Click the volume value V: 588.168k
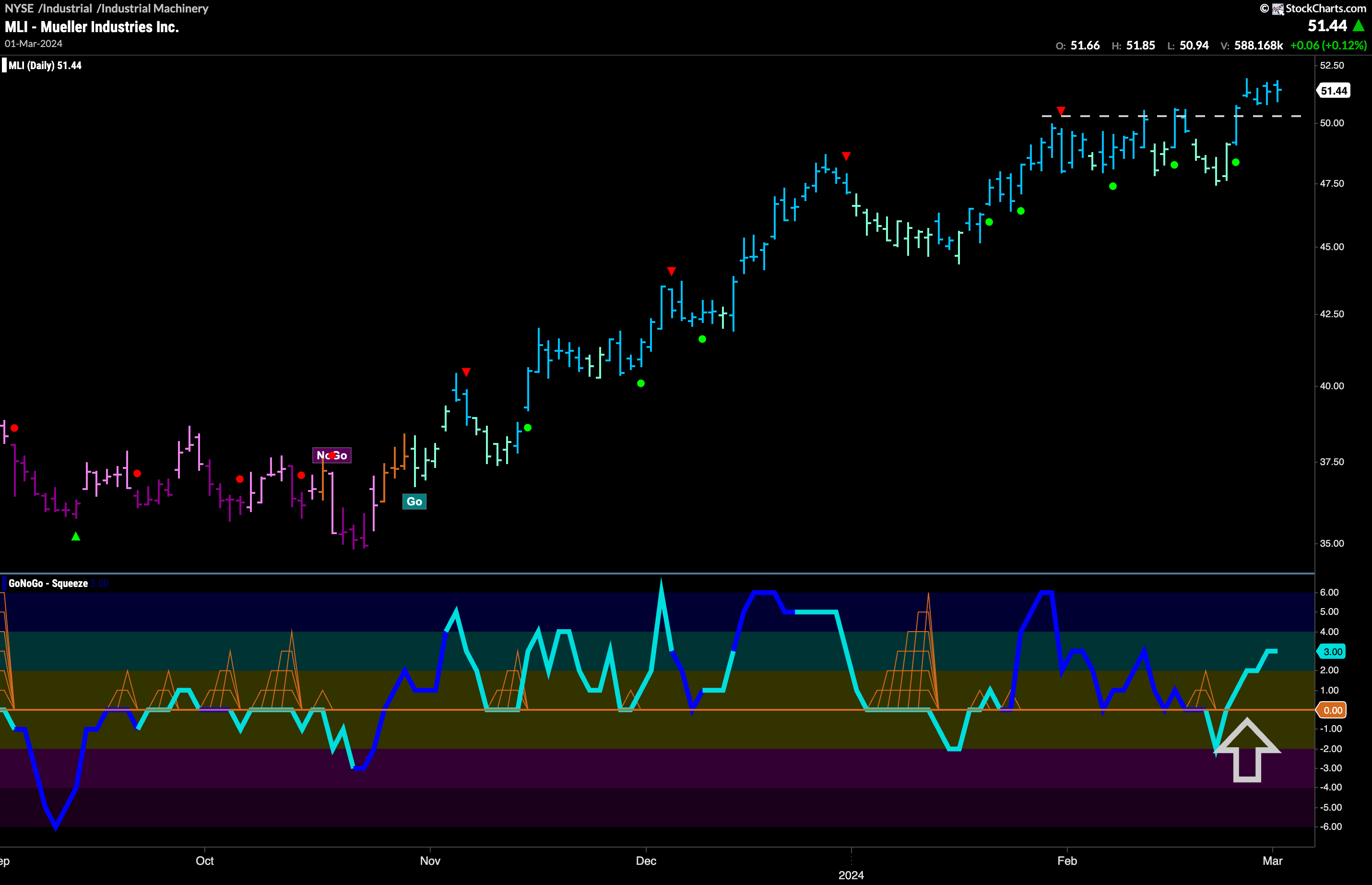 [x=1252, y=46]
